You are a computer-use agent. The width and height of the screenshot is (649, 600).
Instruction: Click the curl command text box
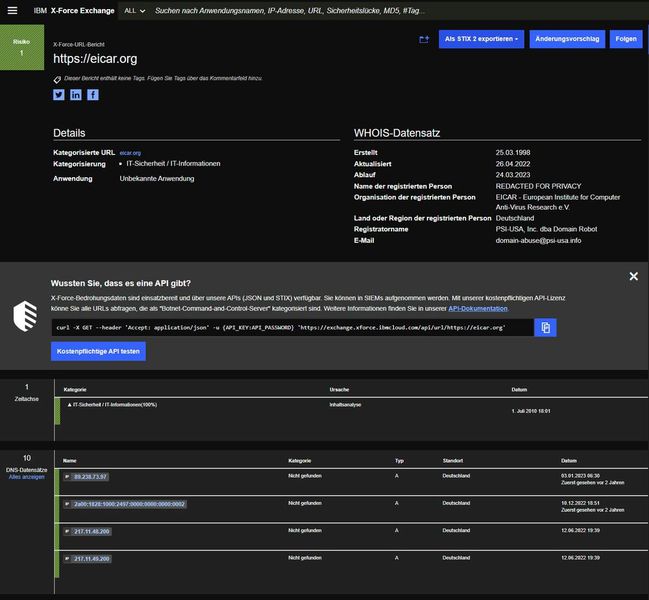pos(292,327)
